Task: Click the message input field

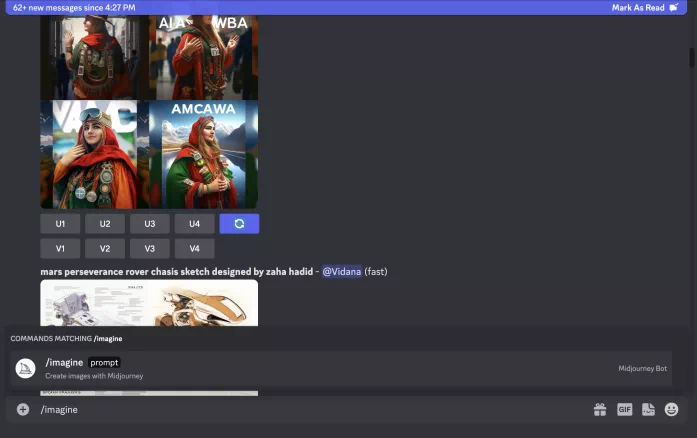Action: pos(300,409)
